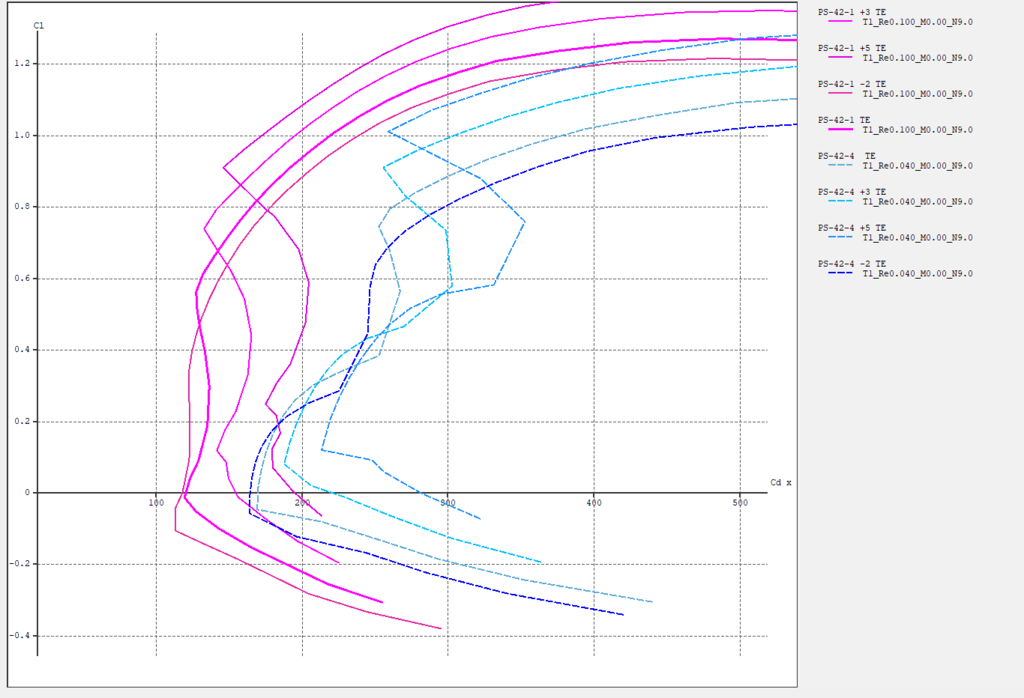
Task: Select the PS-42-4 +3 TE legend title
Action: pyautogui.click(x=851, y=192)
